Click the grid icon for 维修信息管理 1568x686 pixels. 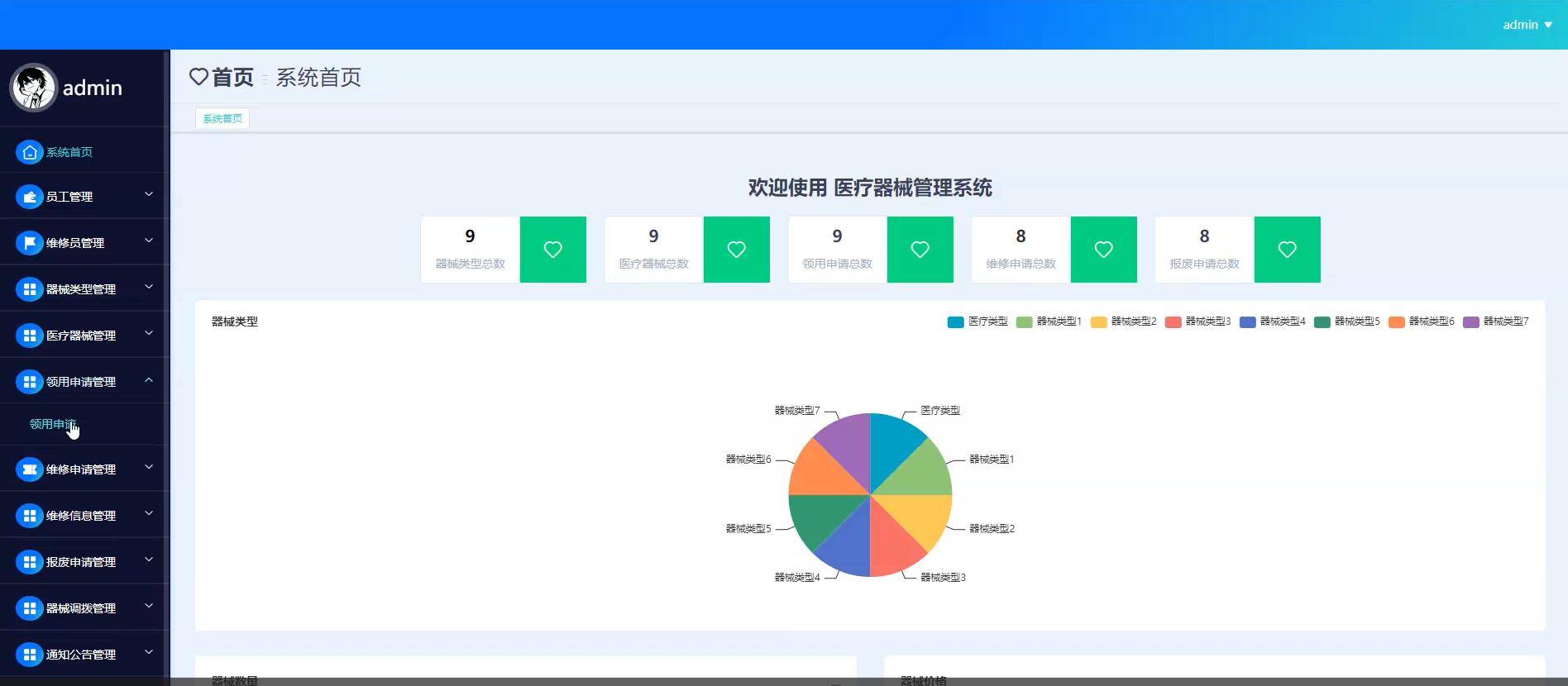[x=29, y=516]
